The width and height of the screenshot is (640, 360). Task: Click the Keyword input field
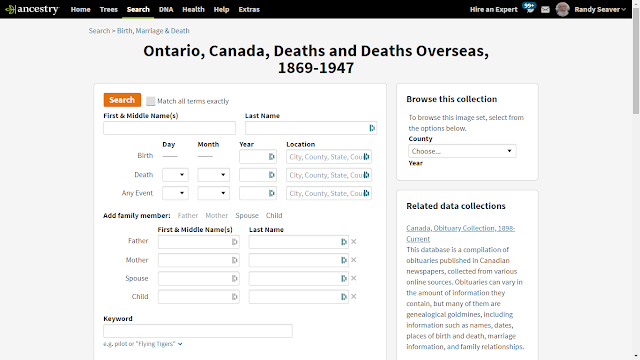pyautogui.click(x=198, y=331)
